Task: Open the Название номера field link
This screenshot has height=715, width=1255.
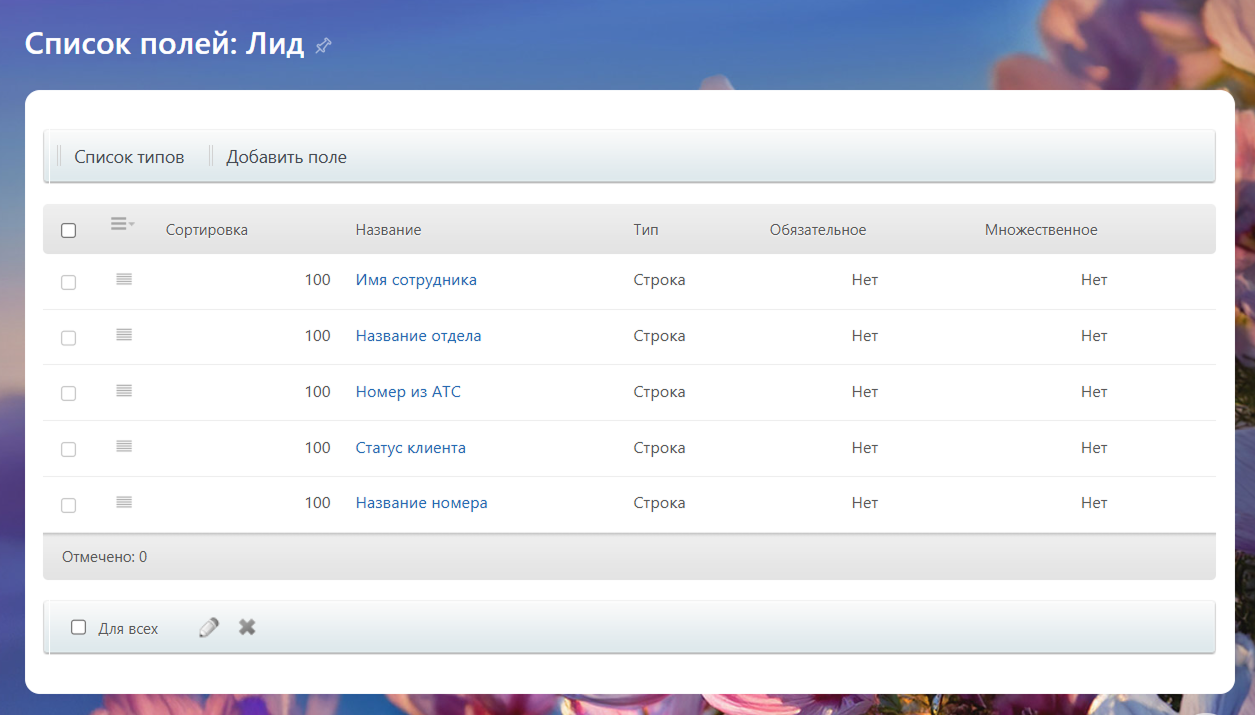Action: 421,503
